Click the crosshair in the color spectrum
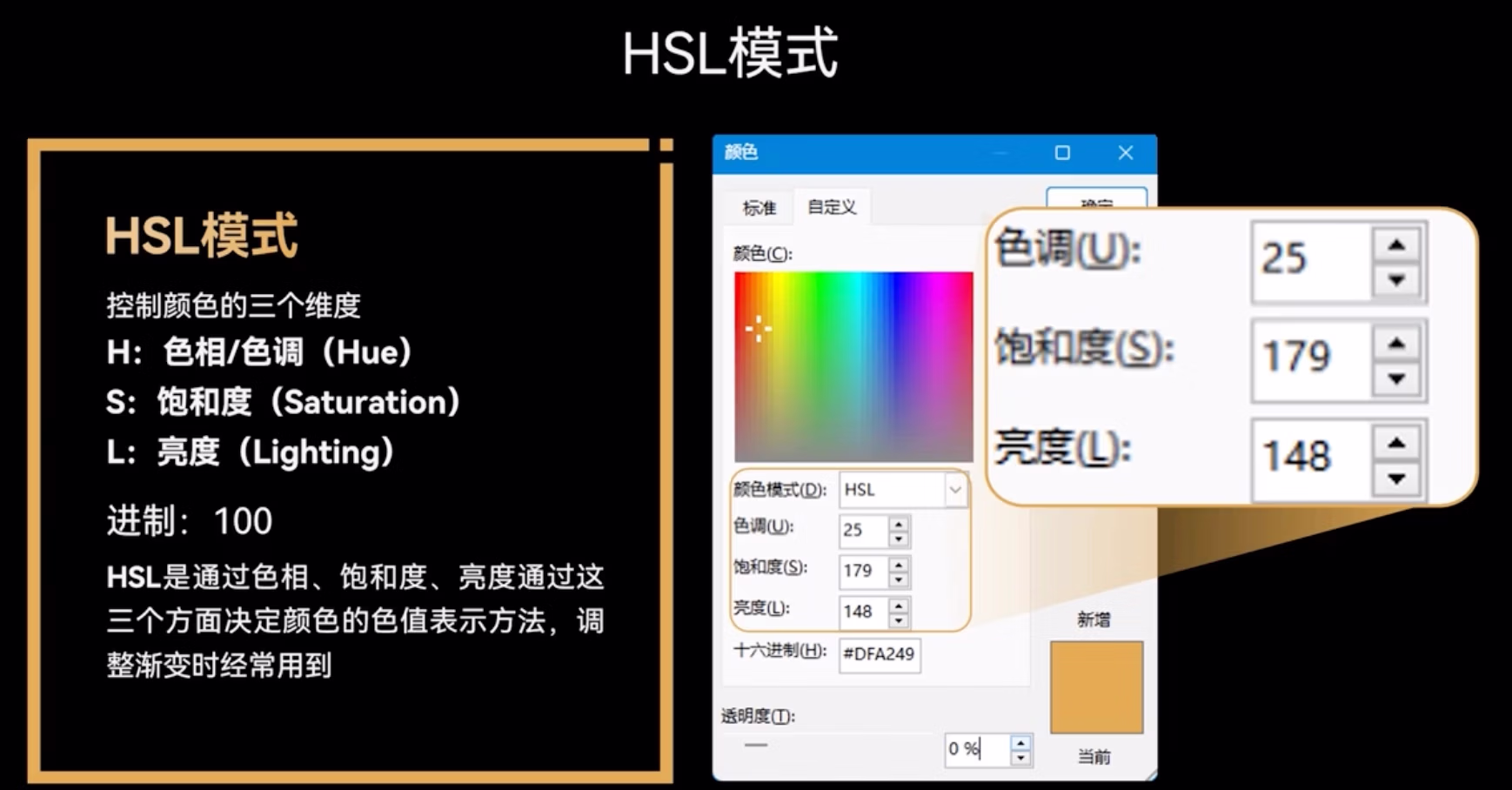The height and width of the screenshot is (790, 1512). (758, 329)
